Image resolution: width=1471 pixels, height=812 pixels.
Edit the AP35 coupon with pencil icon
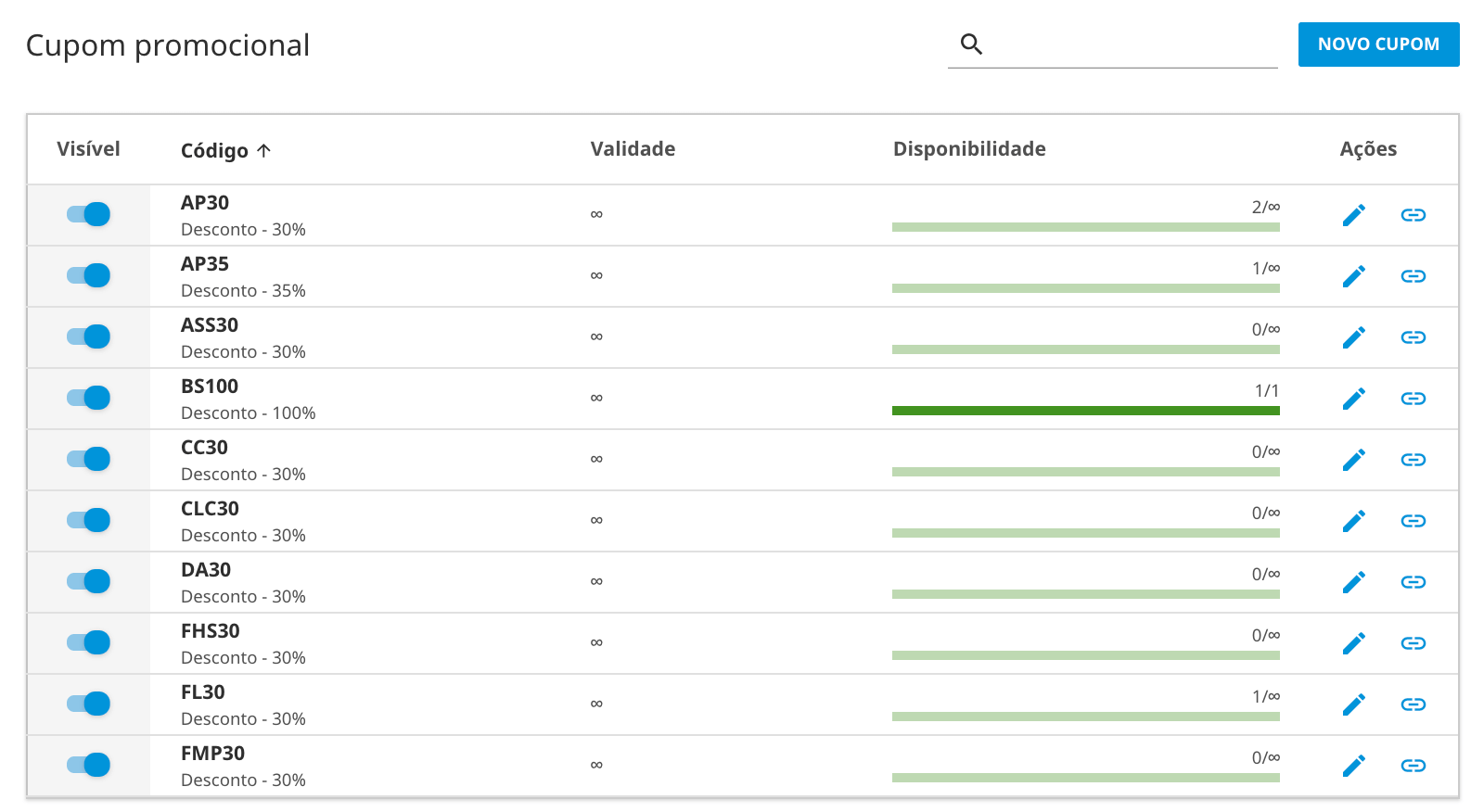pyautogui.click(x=1354, y=276)
